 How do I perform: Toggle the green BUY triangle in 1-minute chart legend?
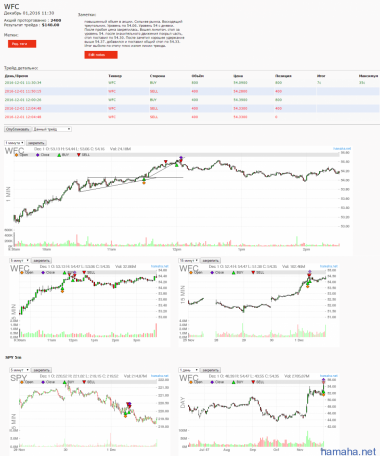[63, 155]
